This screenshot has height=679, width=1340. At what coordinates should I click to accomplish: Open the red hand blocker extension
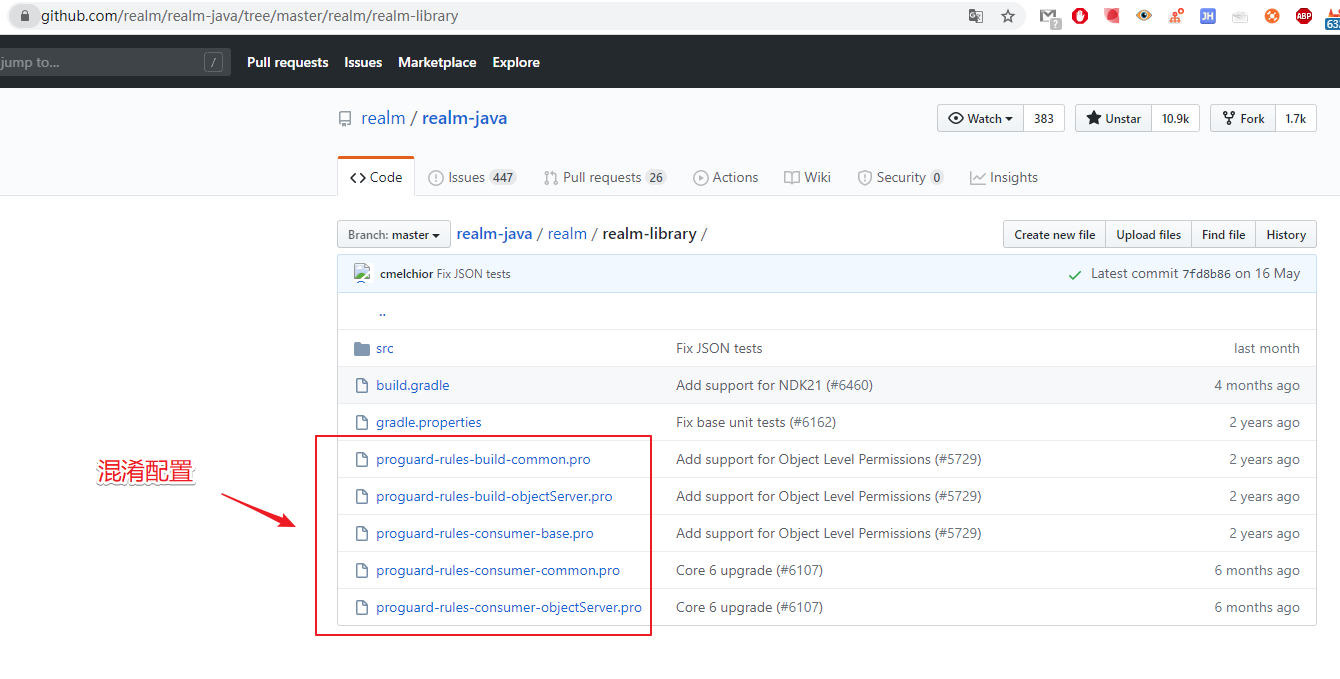1080,16
